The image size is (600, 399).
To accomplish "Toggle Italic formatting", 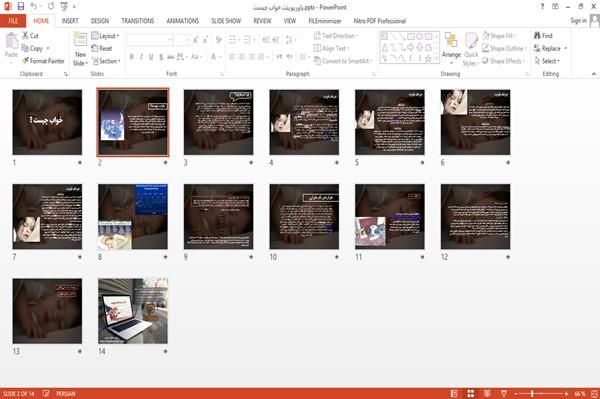I will point(141,57).
